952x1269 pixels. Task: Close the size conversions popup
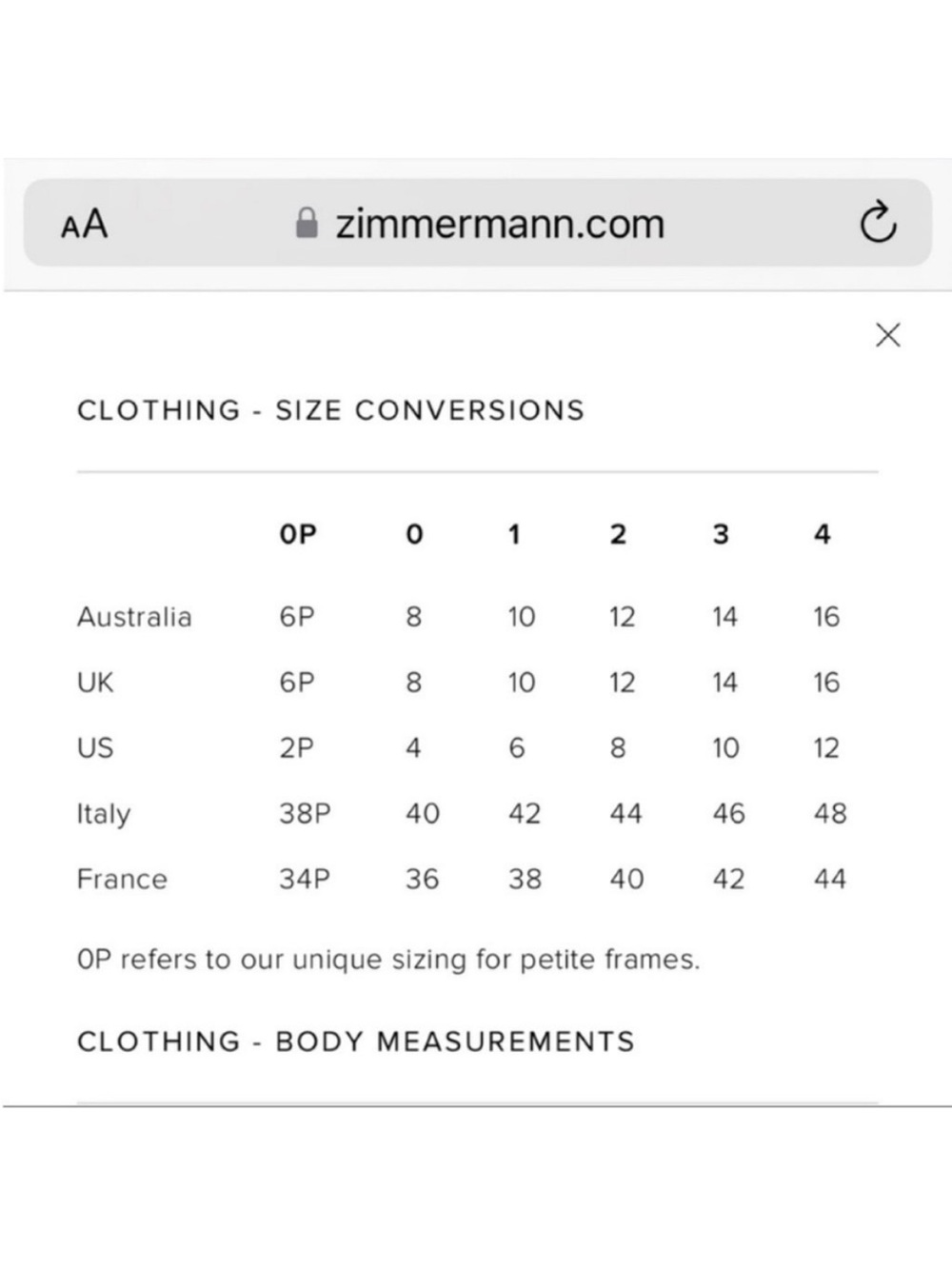coord(887,335)
